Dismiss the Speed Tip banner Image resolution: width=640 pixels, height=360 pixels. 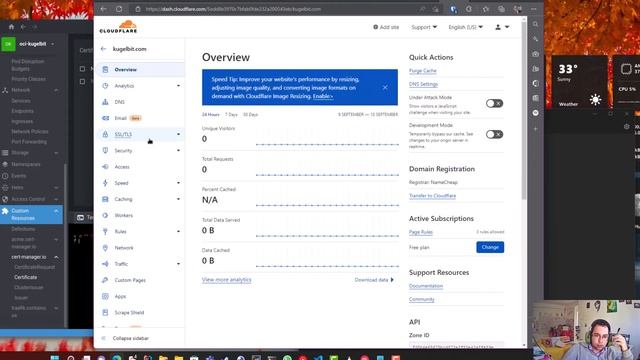coord(385,87)
